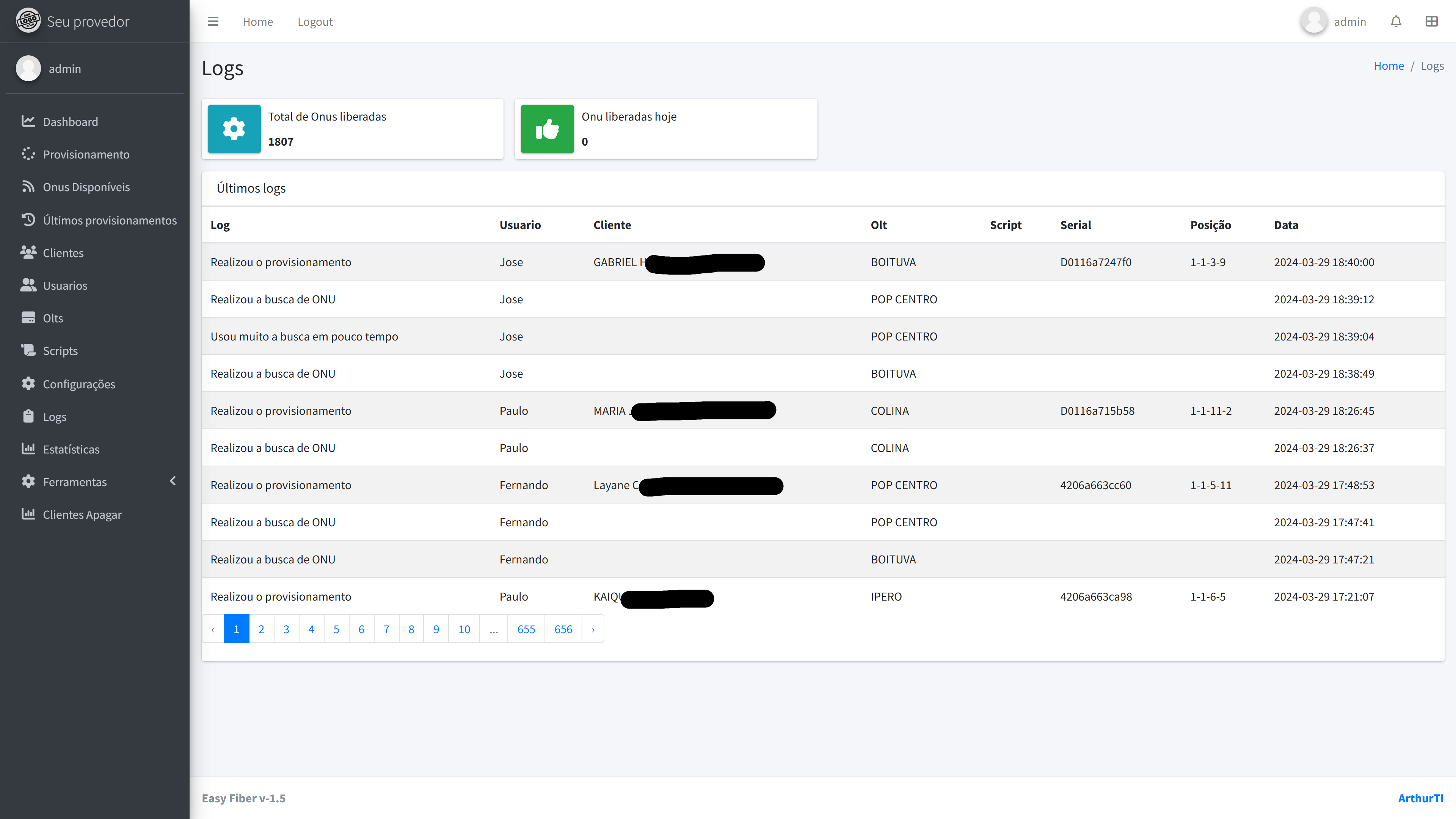Click the Configurações gear icon
Viewport: 1456px width, 819px height.
coord(28,383)
